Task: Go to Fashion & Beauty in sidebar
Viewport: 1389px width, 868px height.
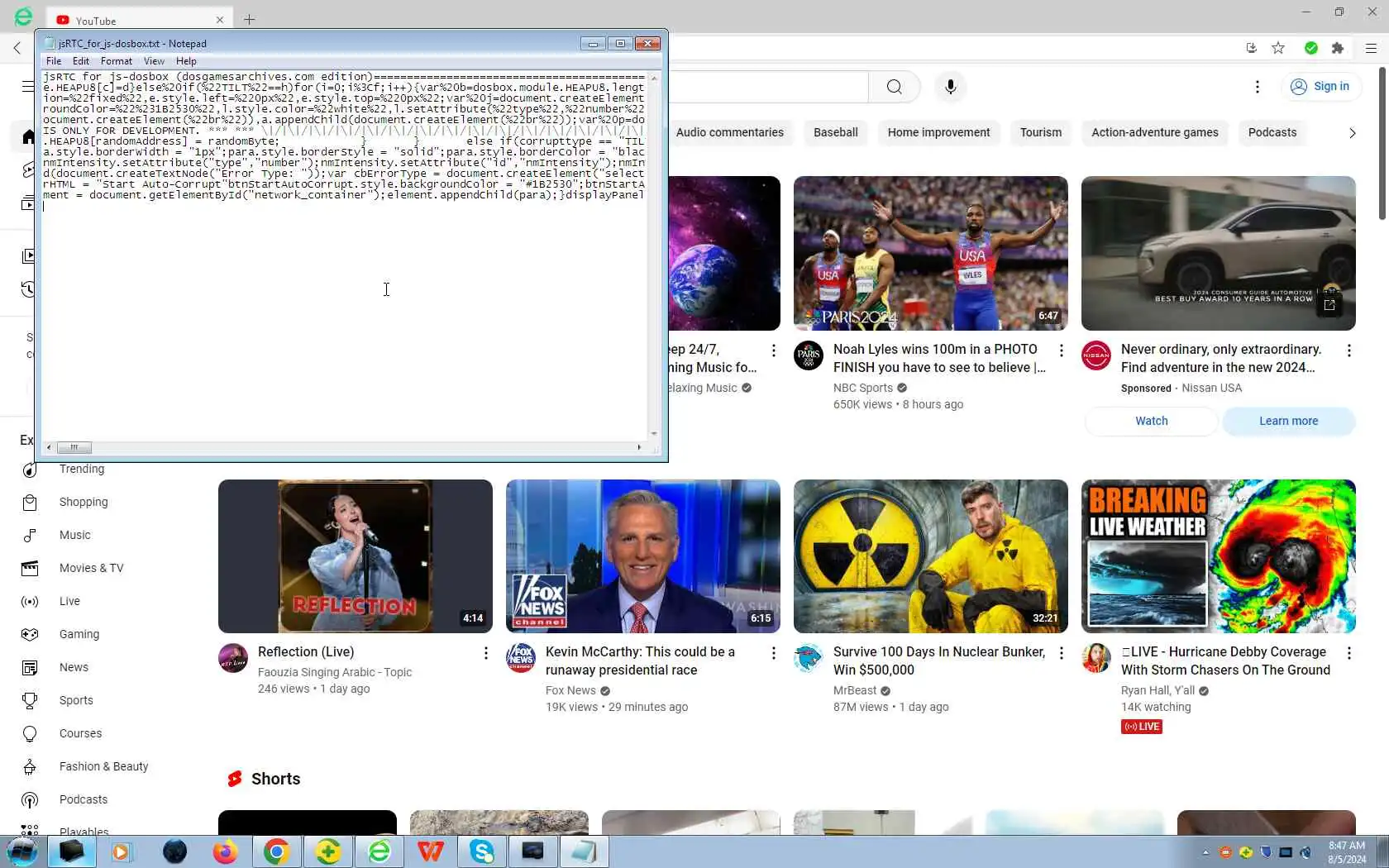Action: [x=103, y=766]
